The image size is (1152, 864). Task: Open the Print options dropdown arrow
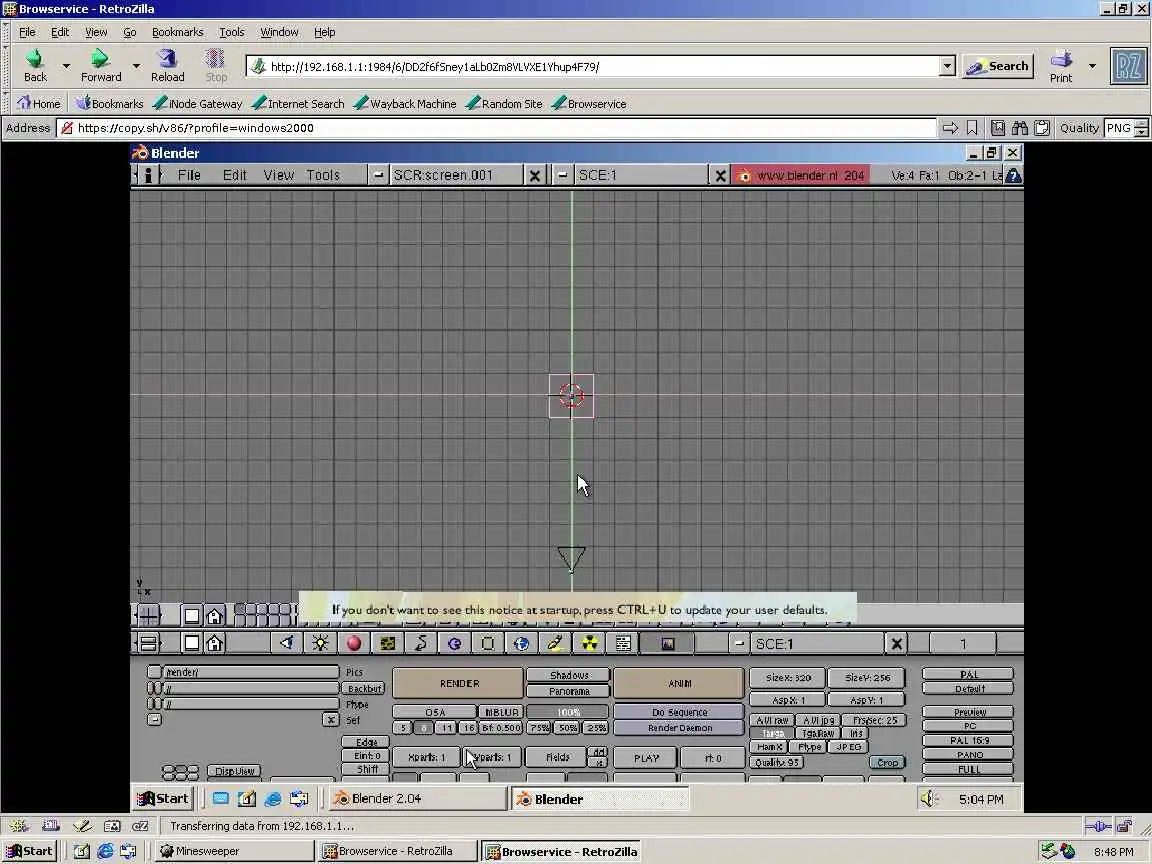(1092, 65)
